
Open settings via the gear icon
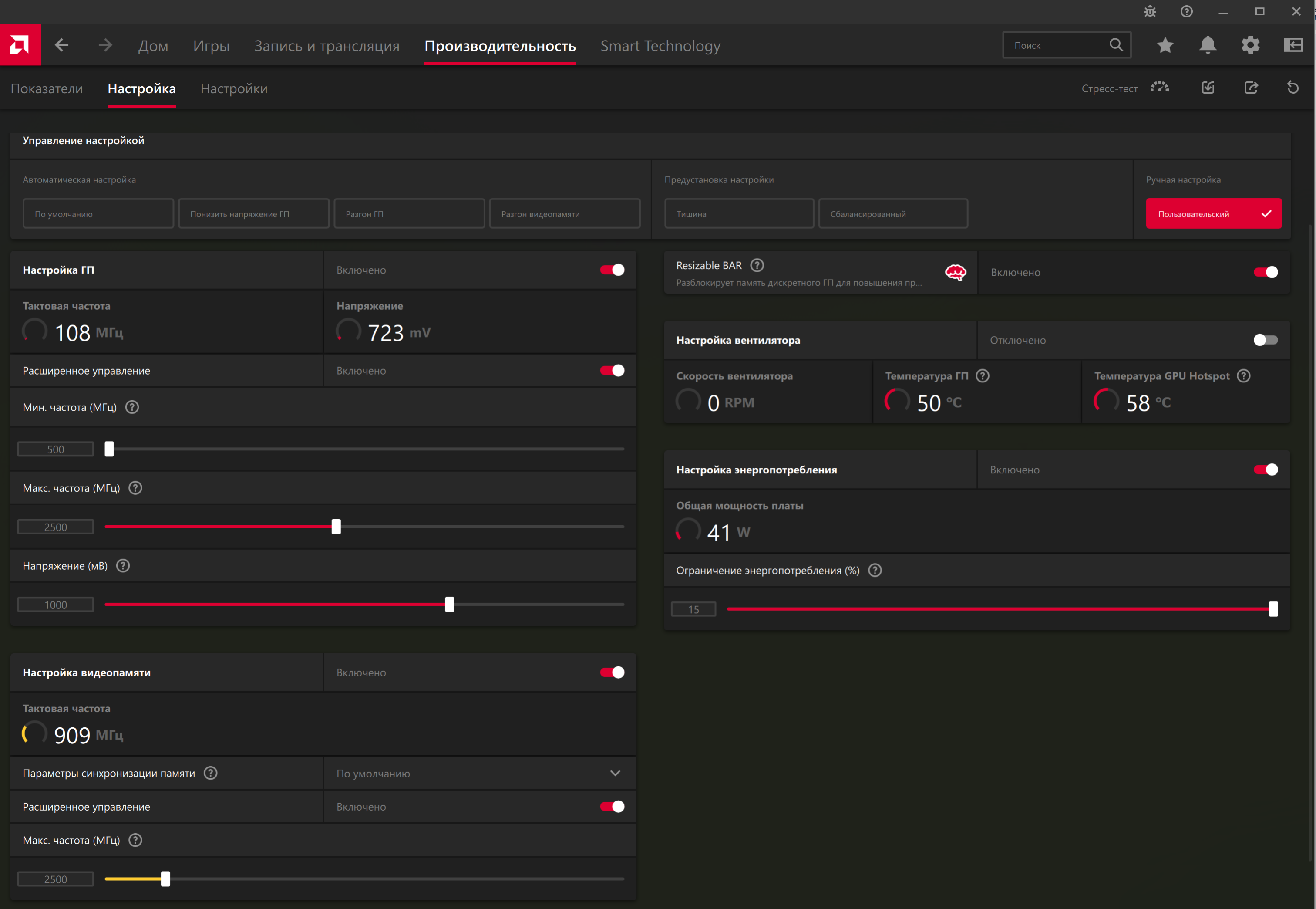click(x=1250, y=45)
